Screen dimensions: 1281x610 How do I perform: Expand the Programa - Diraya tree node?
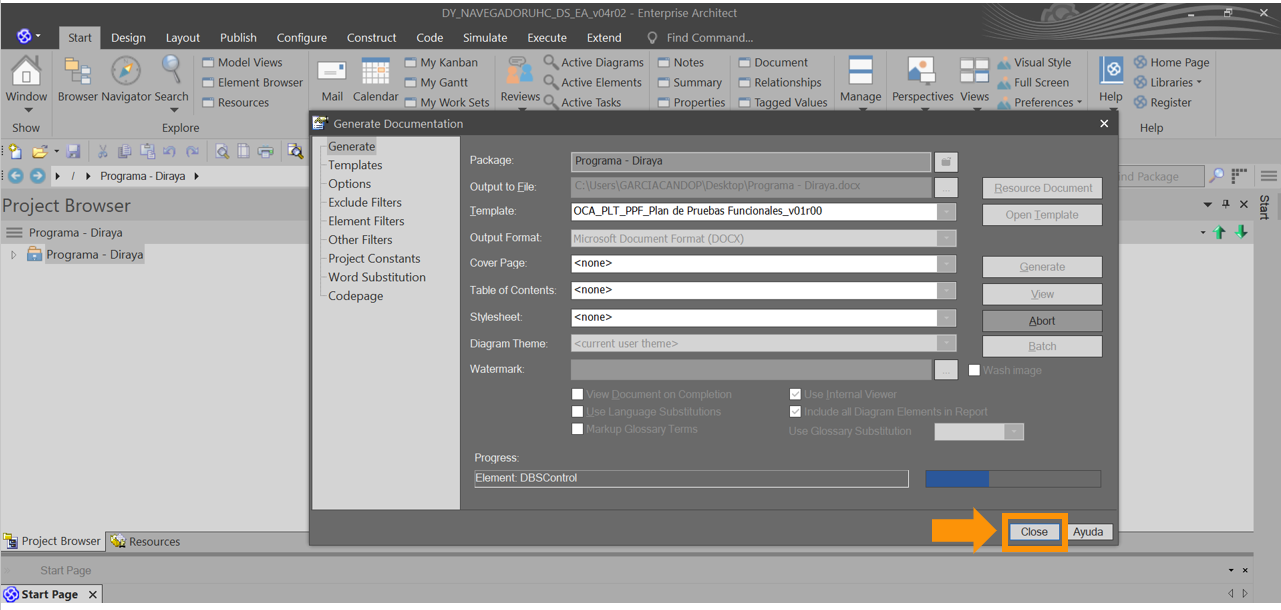pos(14,255)
